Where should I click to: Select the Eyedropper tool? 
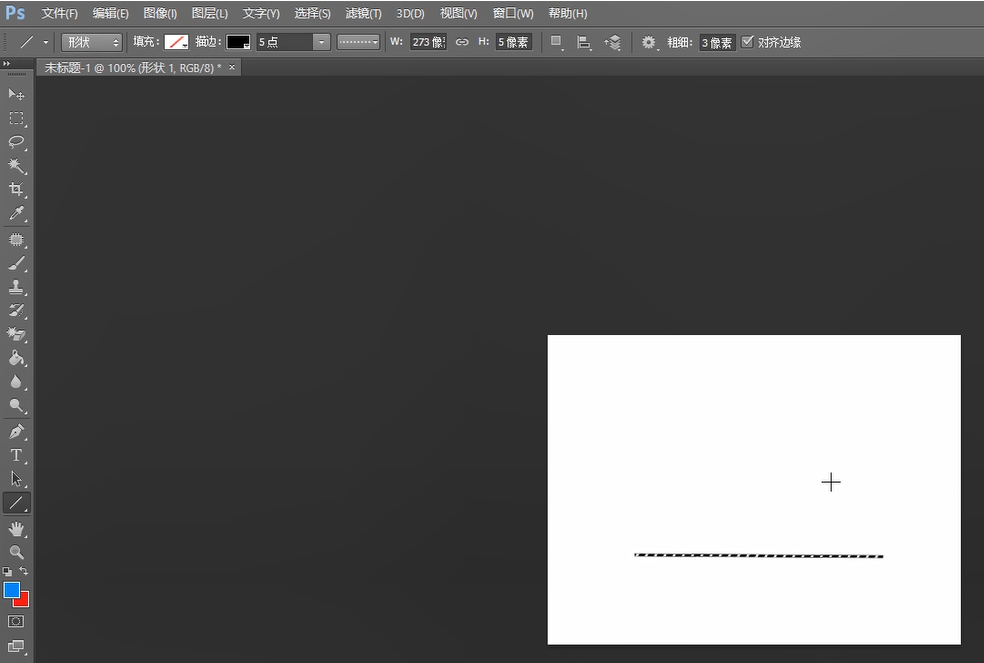coord(16,214)
